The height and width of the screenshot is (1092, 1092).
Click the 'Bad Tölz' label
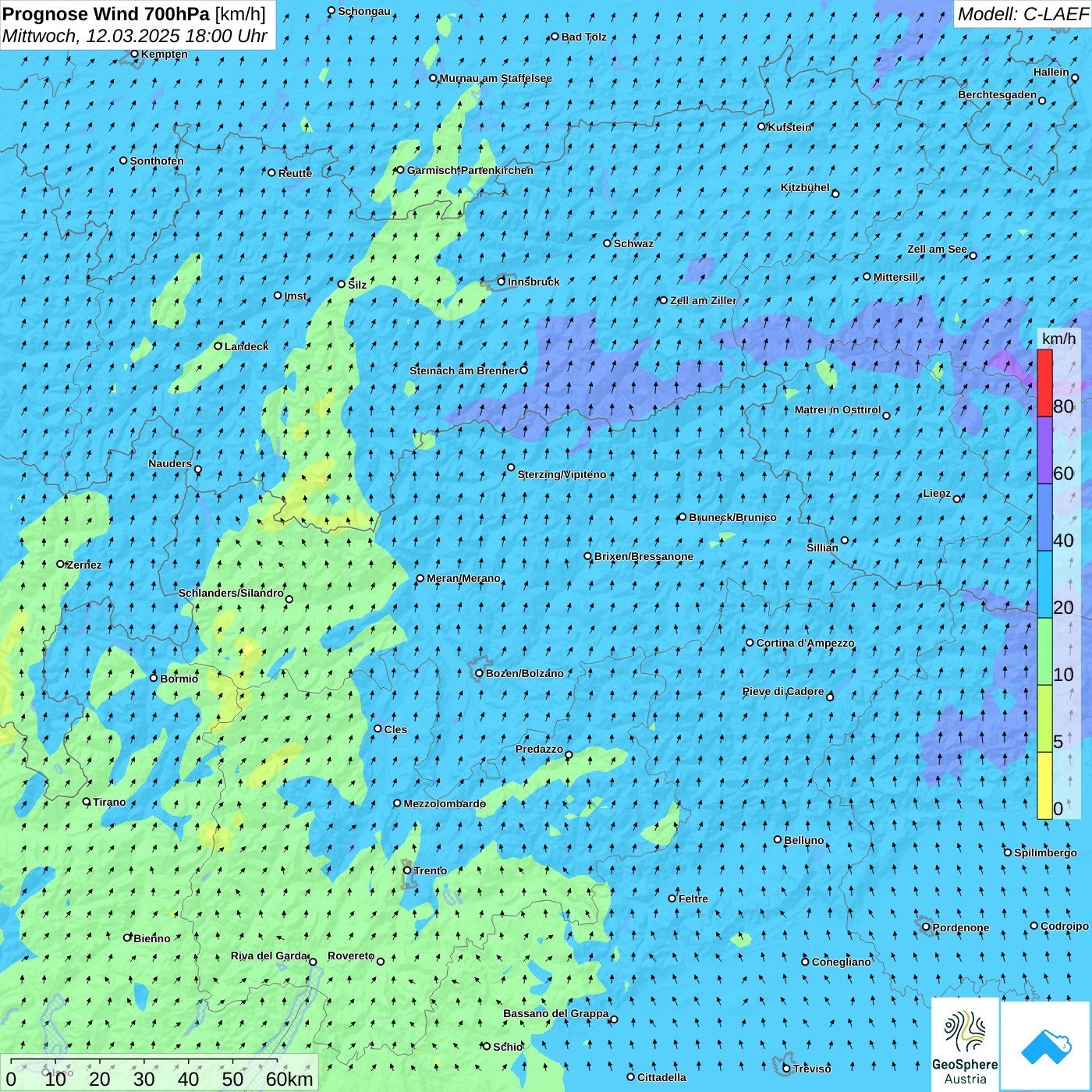coord(583,37)
